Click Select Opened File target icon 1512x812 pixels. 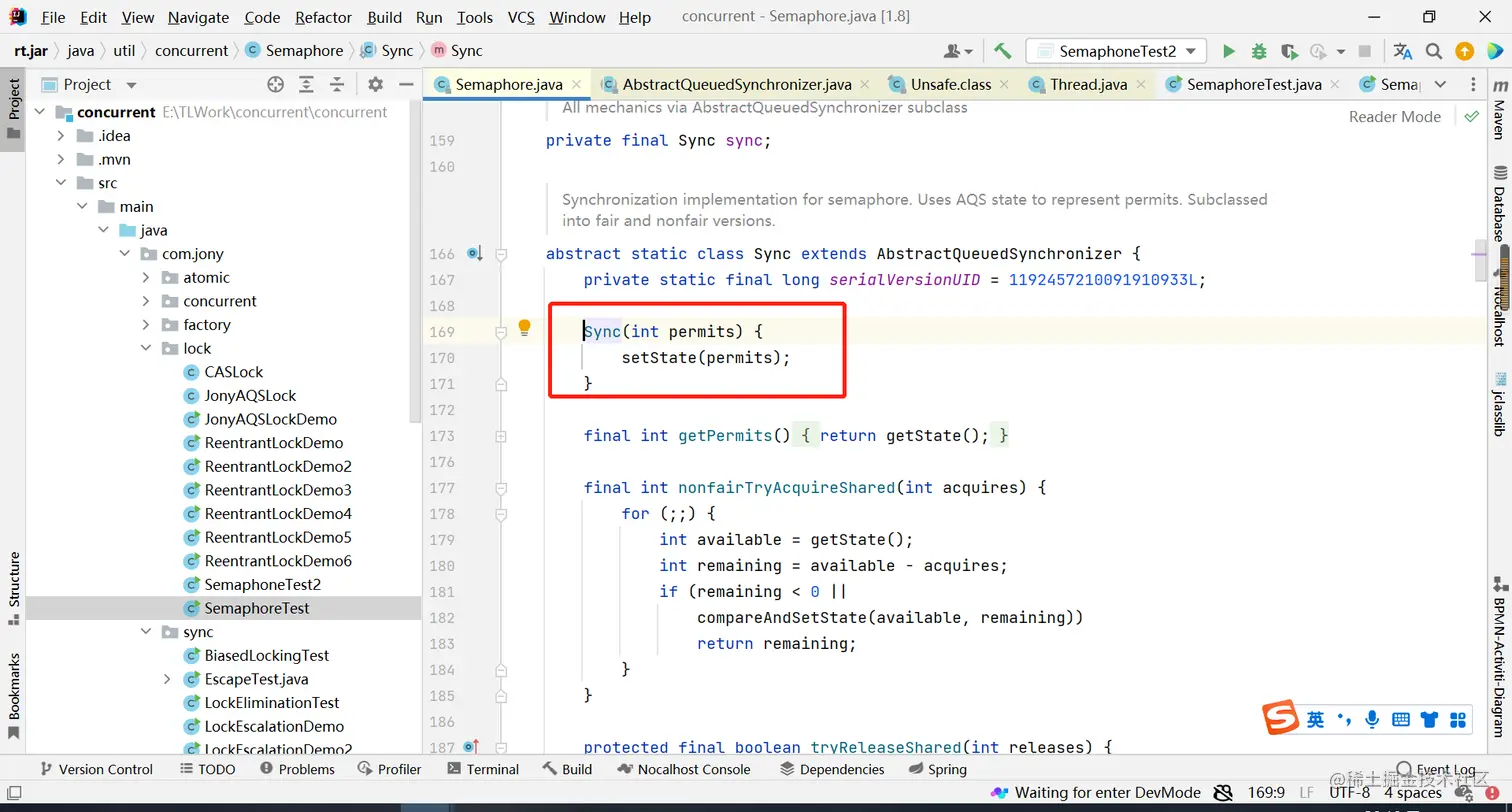tap(275, 85)
